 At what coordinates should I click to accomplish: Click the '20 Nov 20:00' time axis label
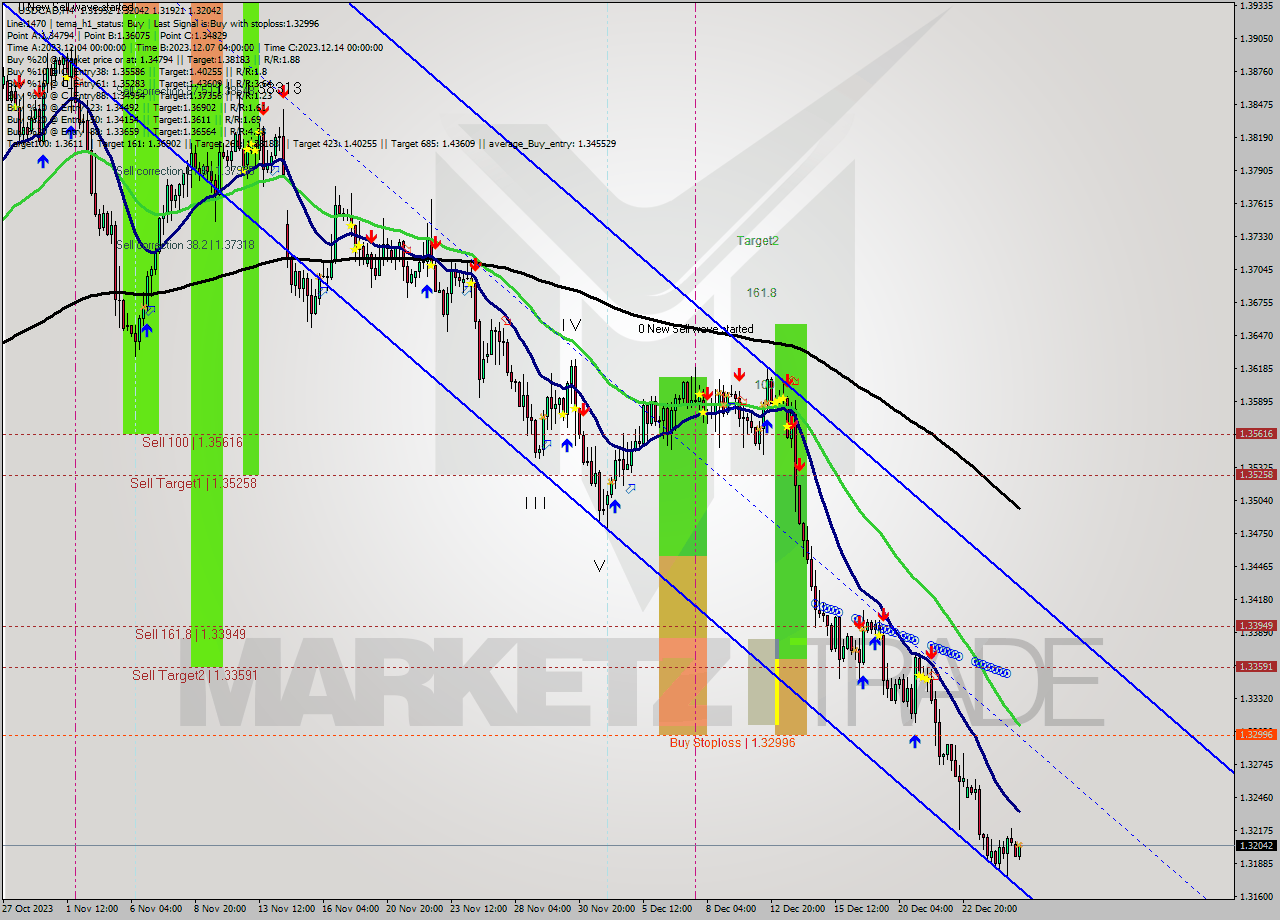[416, 910]
